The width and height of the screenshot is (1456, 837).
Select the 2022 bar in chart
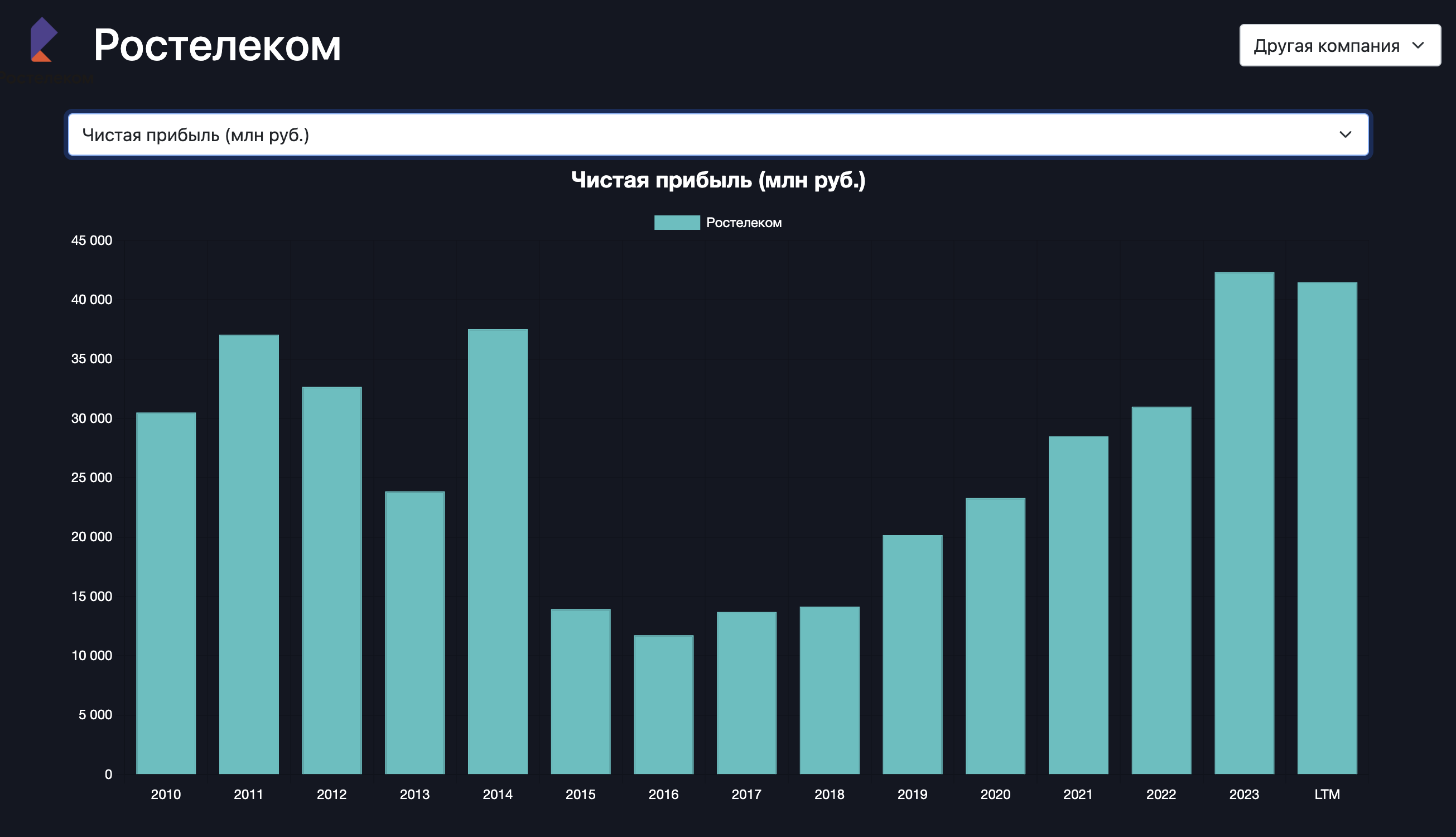point(1161,590)
